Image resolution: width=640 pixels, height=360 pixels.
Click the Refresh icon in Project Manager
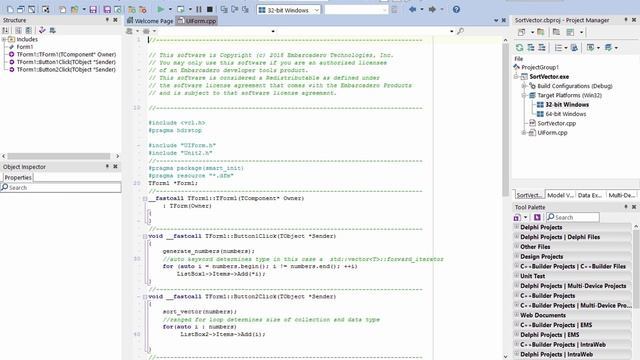click(x=519, y=48)
